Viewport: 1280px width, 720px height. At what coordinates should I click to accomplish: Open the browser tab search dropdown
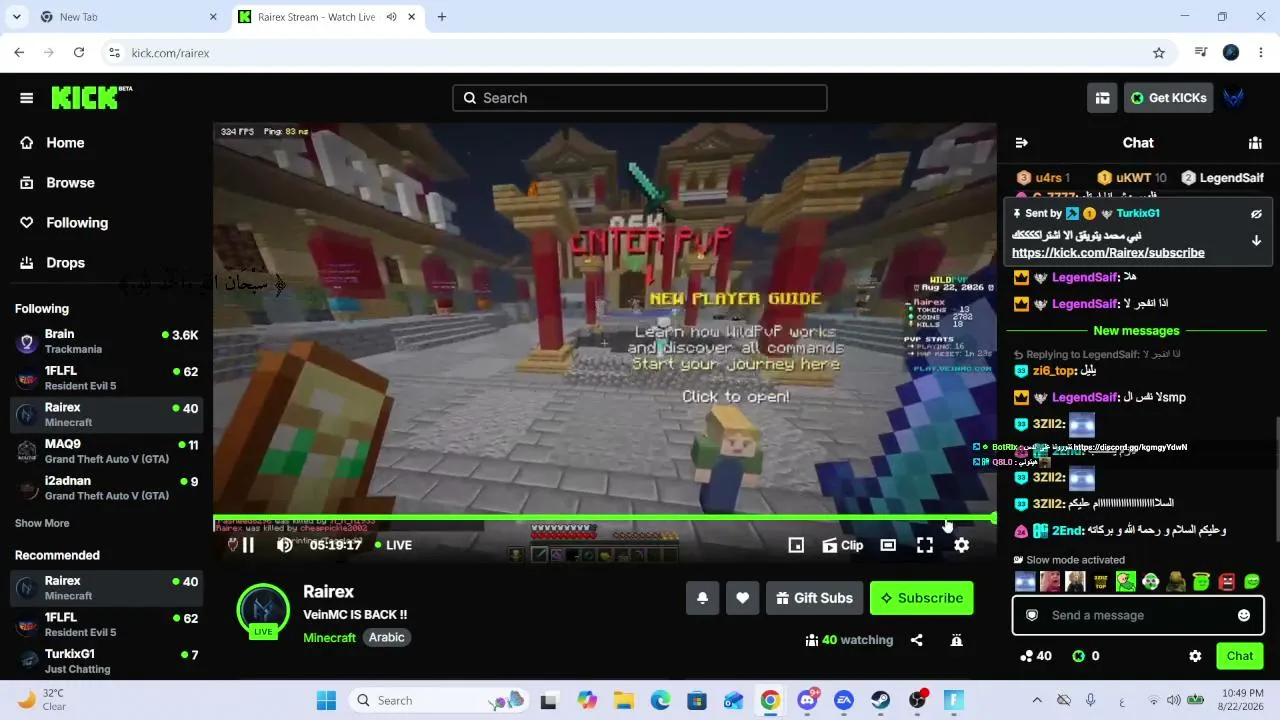16,17
